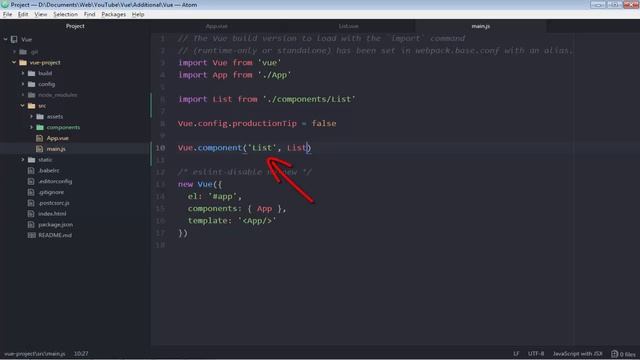Collapse the vue-project folder chevron
640x360 pixels.
click(x=14, y=62)
